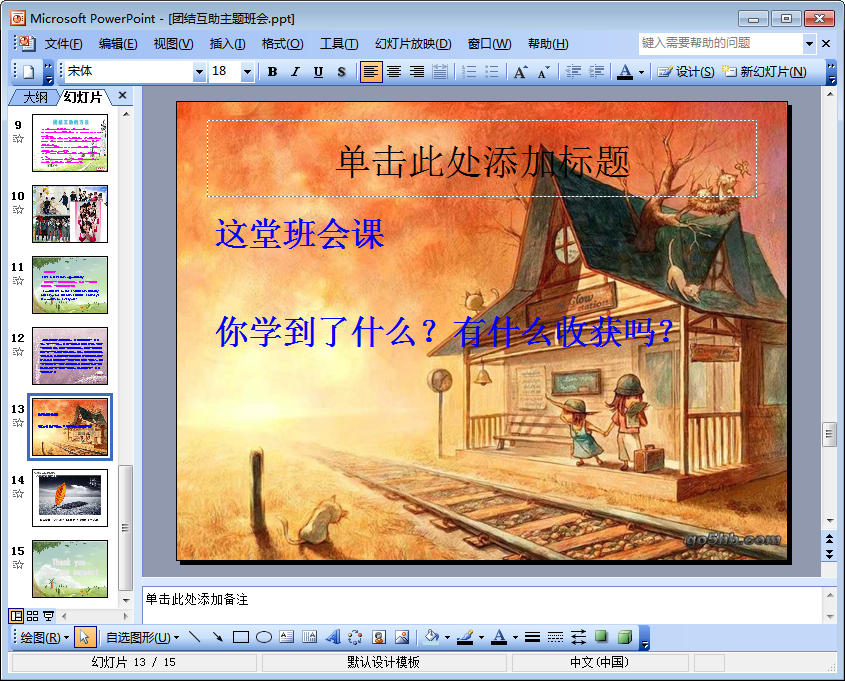
Task: Open the 自选图形 AutoShapes menu
Action: click(143, 638)
